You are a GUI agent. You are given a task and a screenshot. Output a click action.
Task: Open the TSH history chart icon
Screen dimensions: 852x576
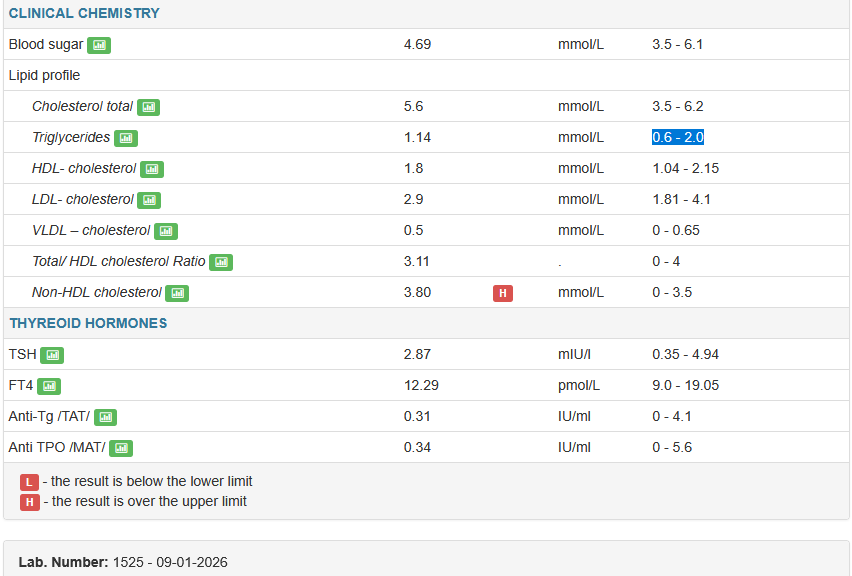(x=52, y=355)
